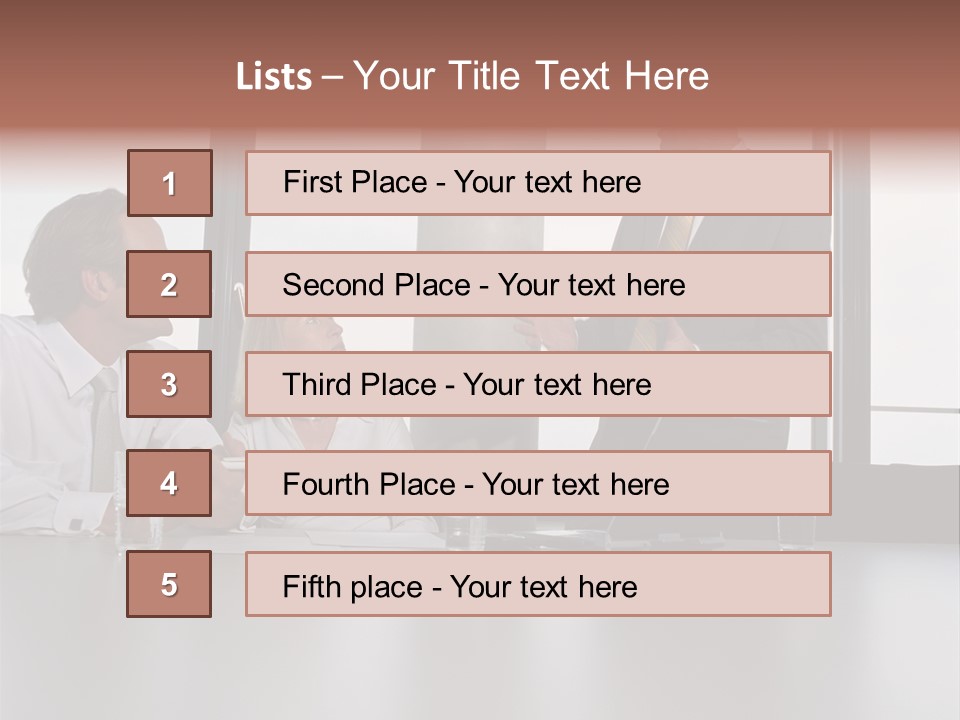Viewport: 960px width, 720px height.
Task: Click the bold word 'Lists' in title
Action: pyautogui.click(x=274, y=77)
